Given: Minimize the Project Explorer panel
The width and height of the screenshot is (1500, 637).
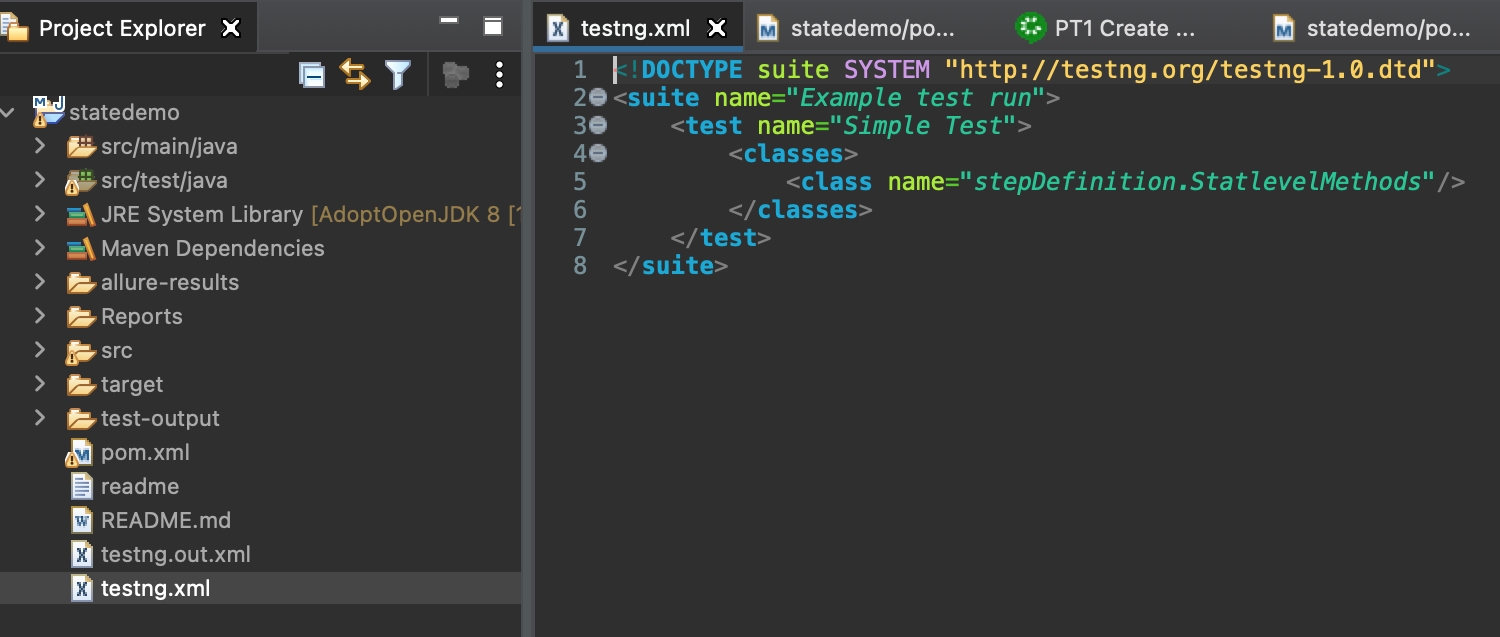Looking at the screenshot, I should (449, 22).
